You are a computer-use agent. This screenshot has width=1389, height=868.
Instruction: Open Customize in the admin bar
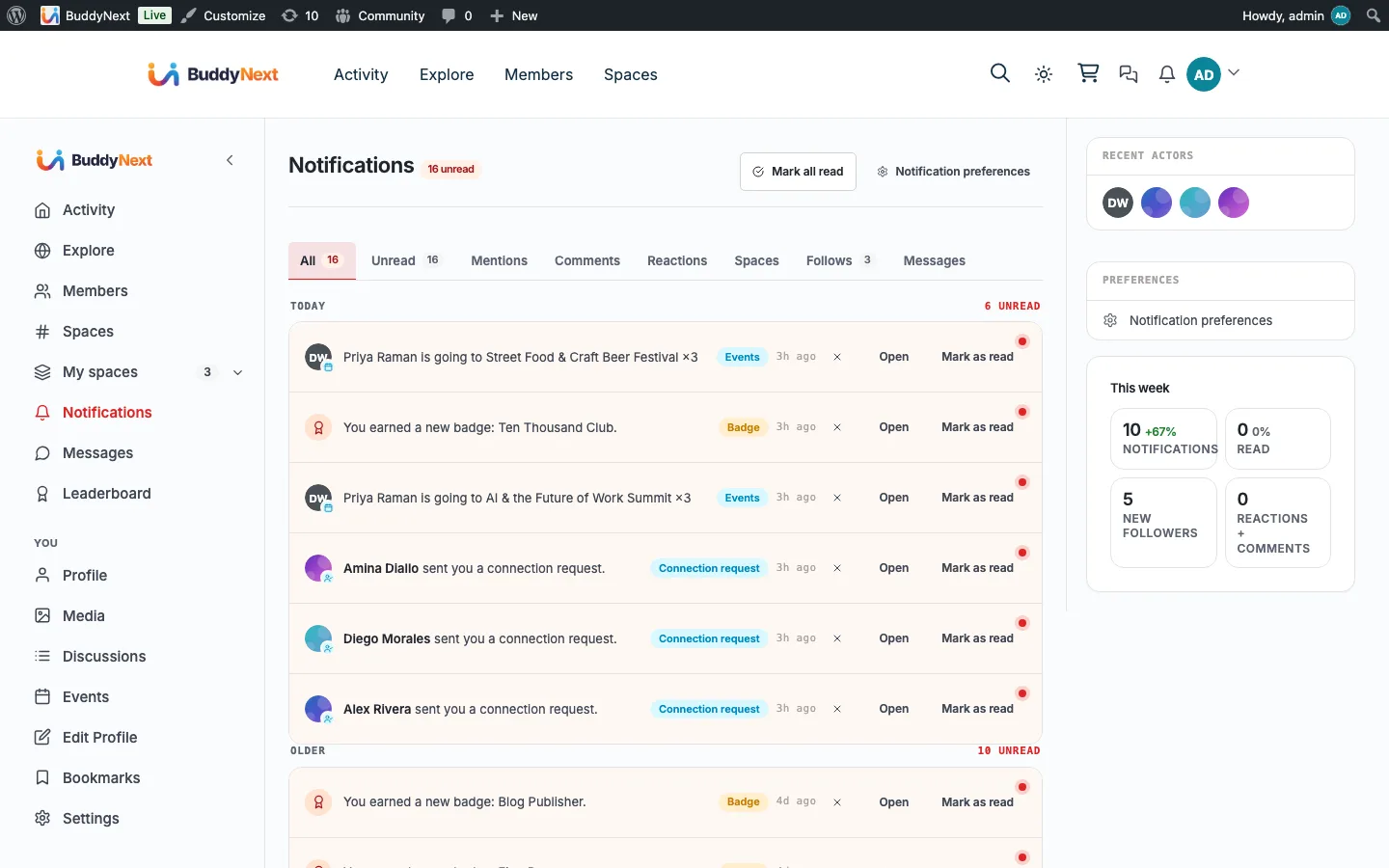pos(224,15)
